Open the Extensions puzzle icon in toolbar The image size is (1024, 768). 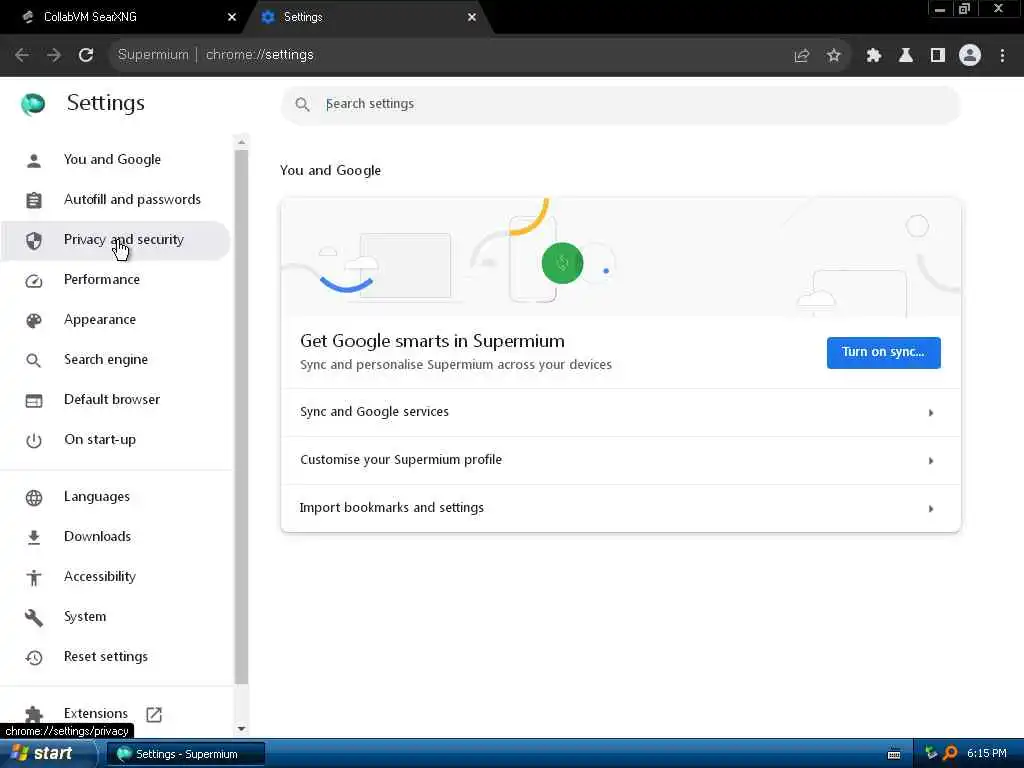[873, 56]
